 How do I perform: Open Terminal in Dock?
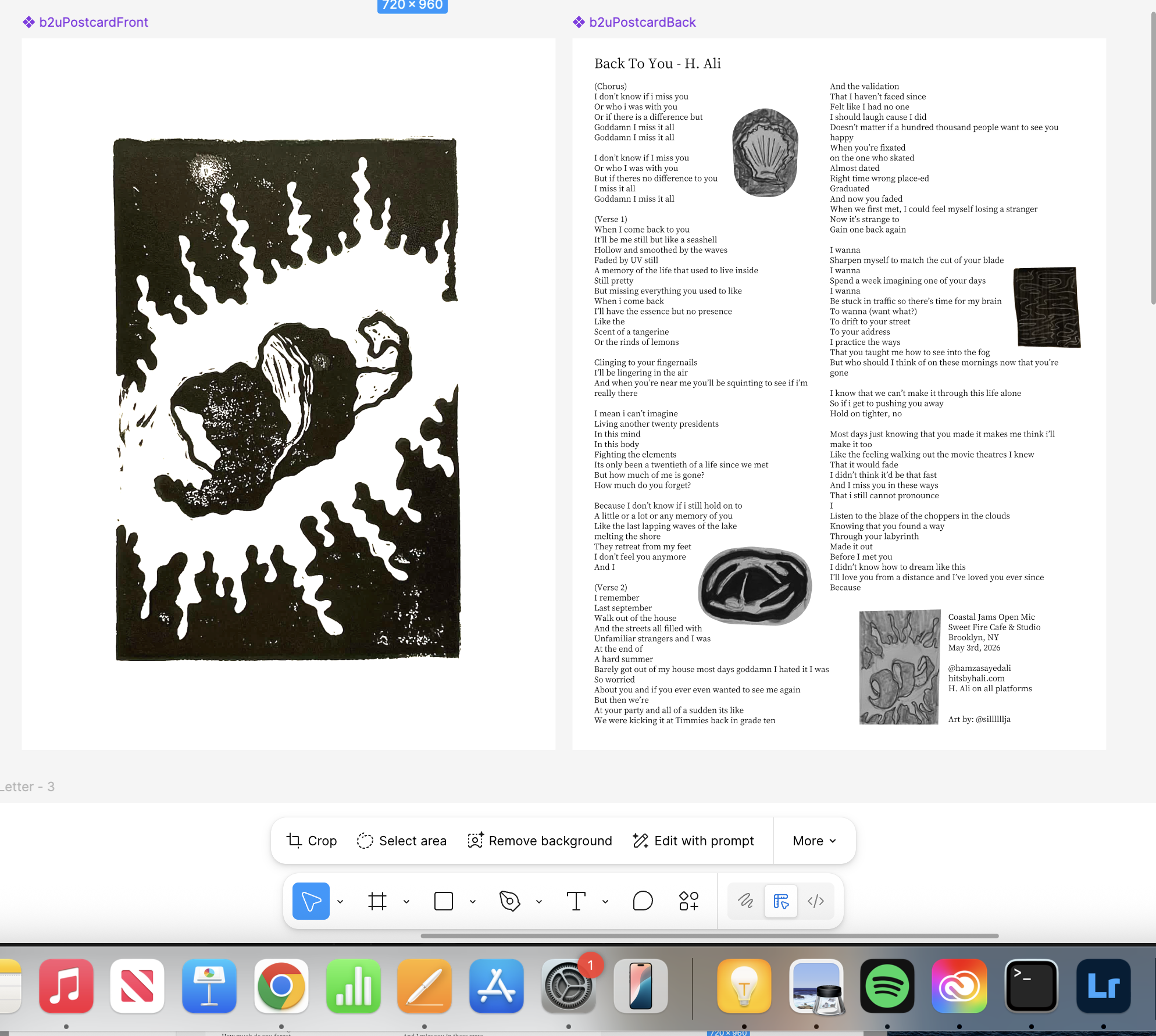(x=1032, y=986)
